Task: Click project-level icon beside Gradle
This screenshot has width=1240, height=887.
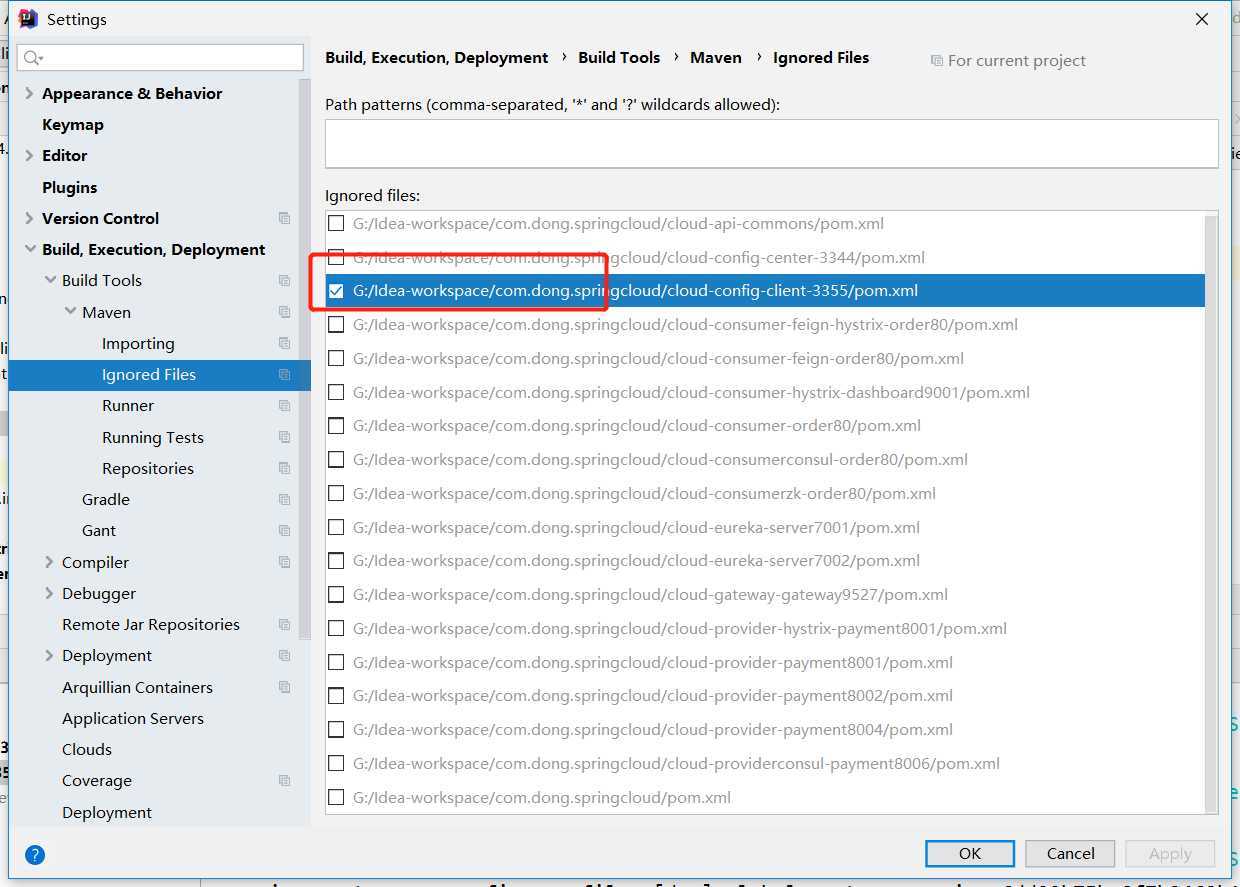Action: (x=285, y=499)
